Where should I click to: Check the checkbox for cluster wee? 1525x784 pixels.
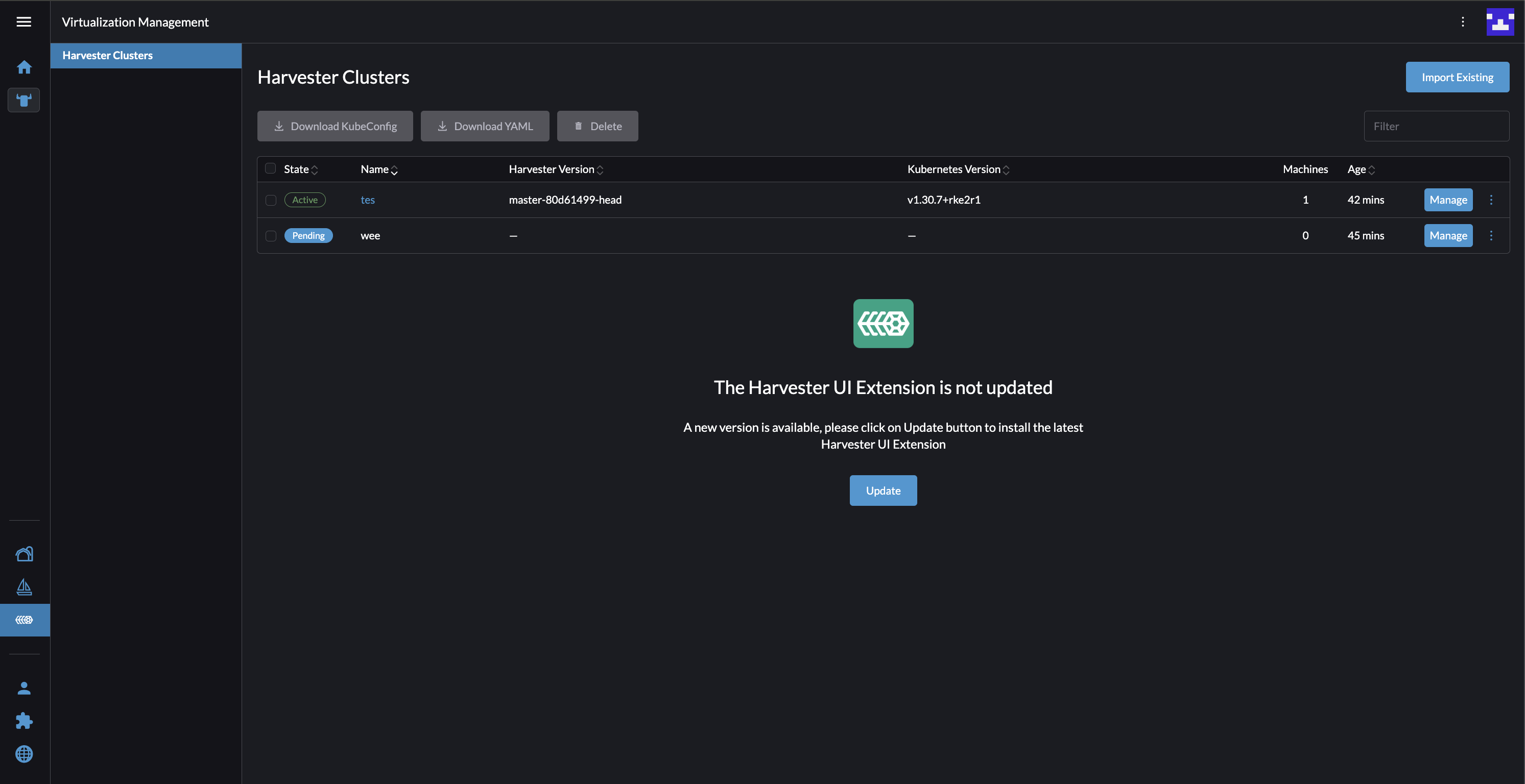pyautogui.click(x=271, y=235)
